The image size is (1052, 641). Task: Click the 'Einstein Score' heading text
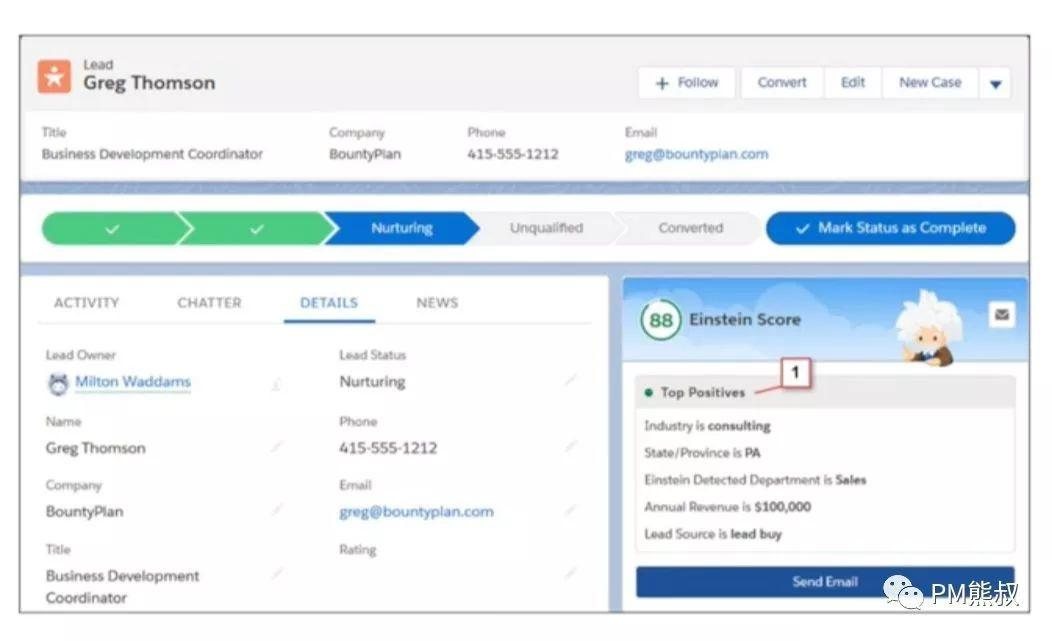click(x=745, y=319)
